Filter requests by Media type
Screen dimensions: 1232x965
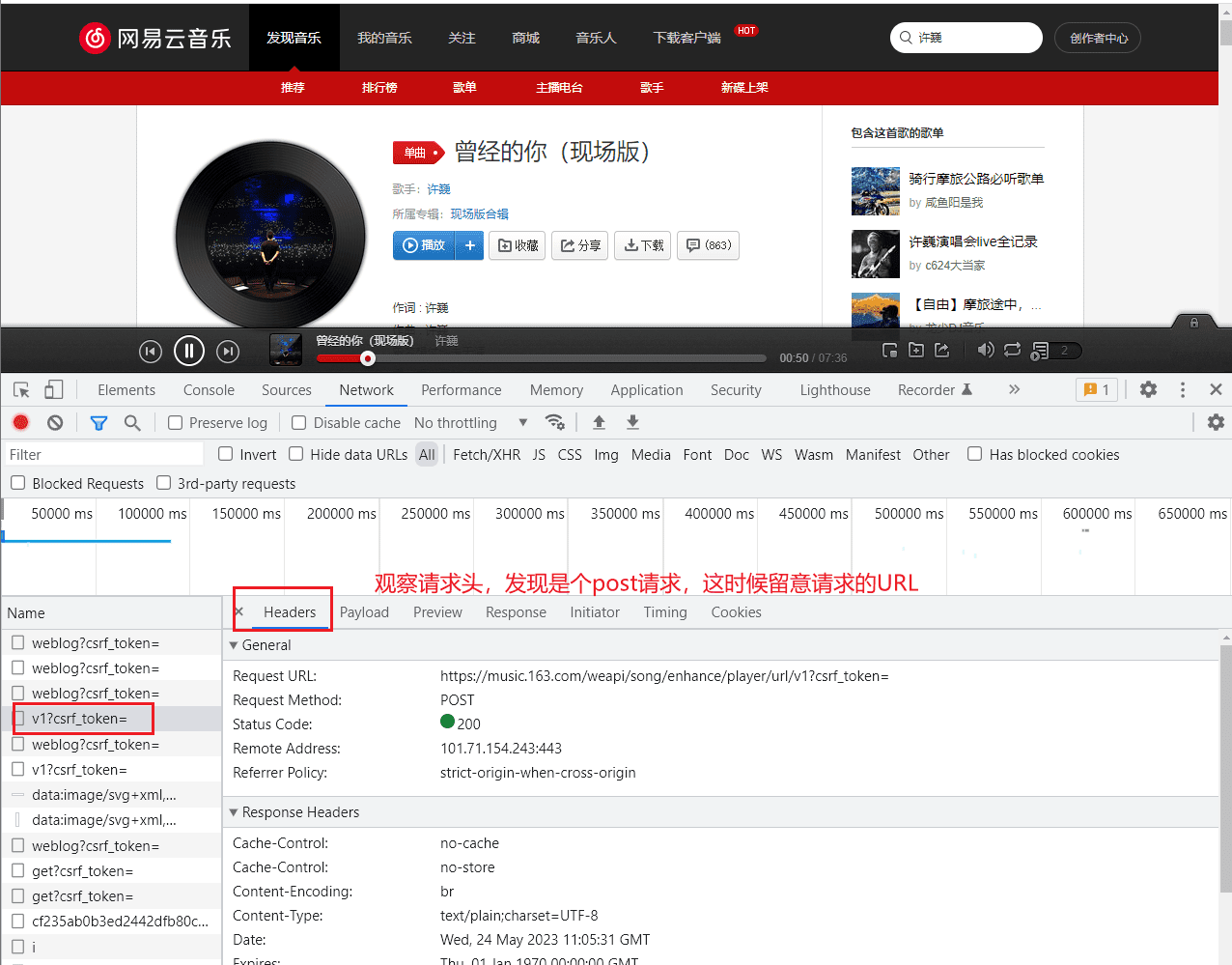[x=651, y=455]
